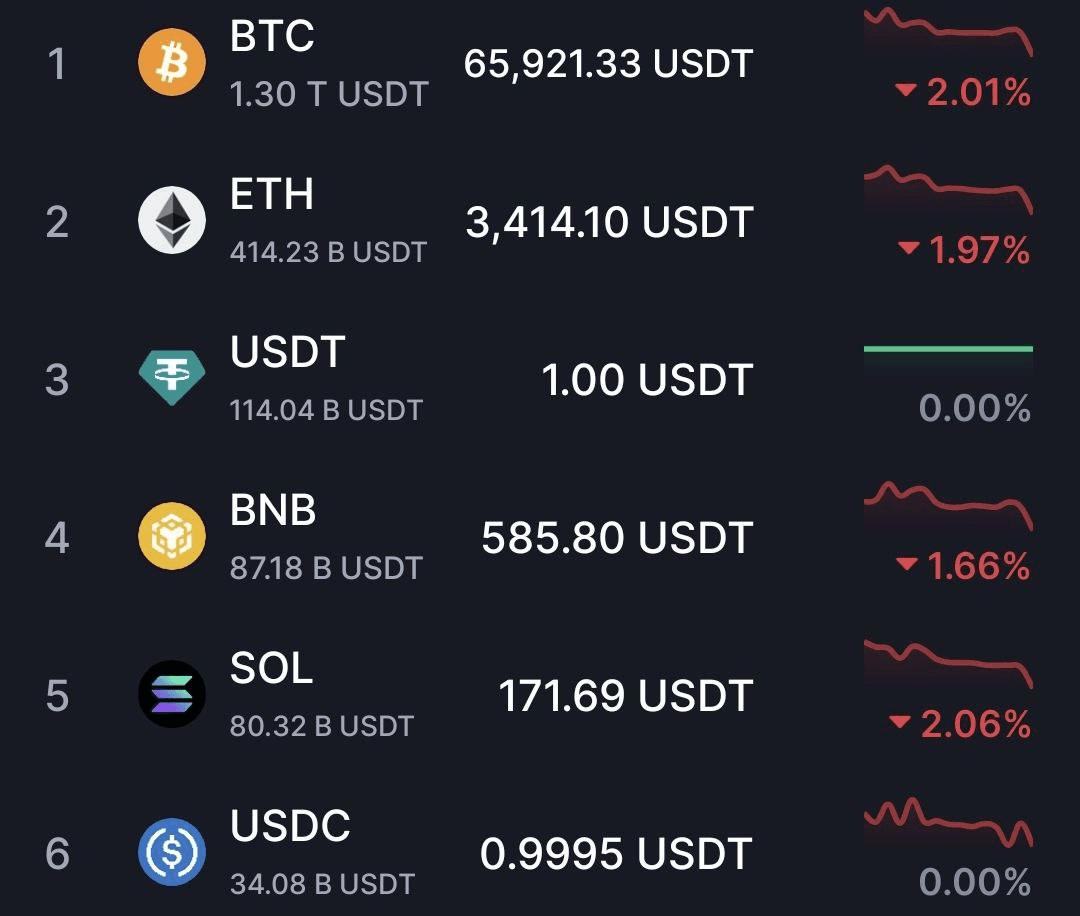Screen dimensions: 1080x916
Task: Select the SOL ticker name
Action: tap(271, 668)
